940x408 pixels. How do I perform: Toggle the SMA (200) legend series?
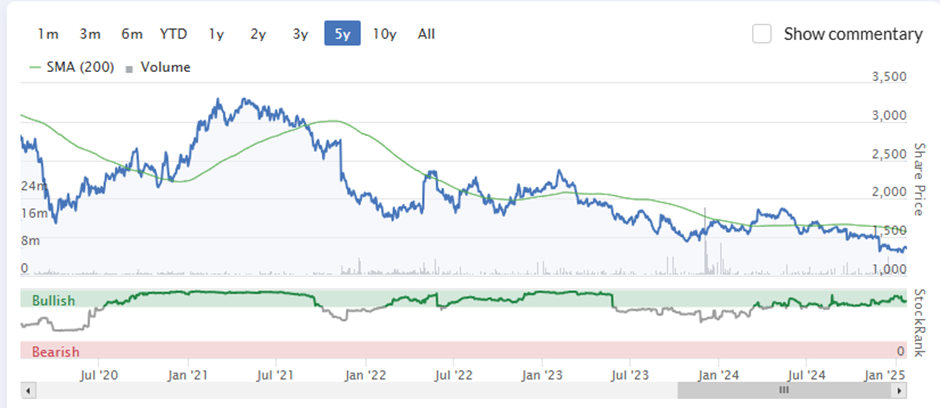[x=72, y=68]
